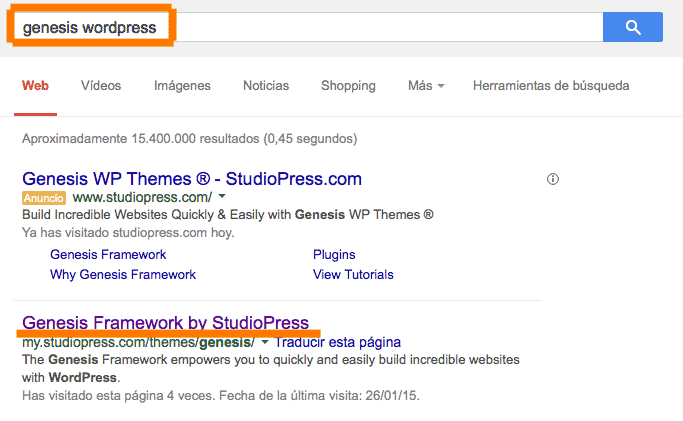Open Herramientas de búsqueda
The width and height of the screenshot is (683, 421).
coord(551,86)
